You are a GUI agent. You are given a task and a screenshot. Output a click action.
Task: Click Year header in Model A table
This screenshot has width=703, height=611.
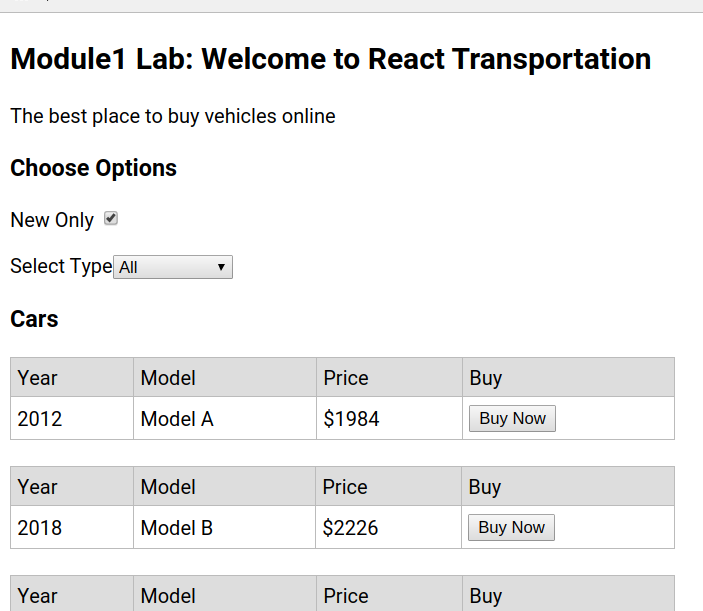pyautogui.click(x=37, y=378)
